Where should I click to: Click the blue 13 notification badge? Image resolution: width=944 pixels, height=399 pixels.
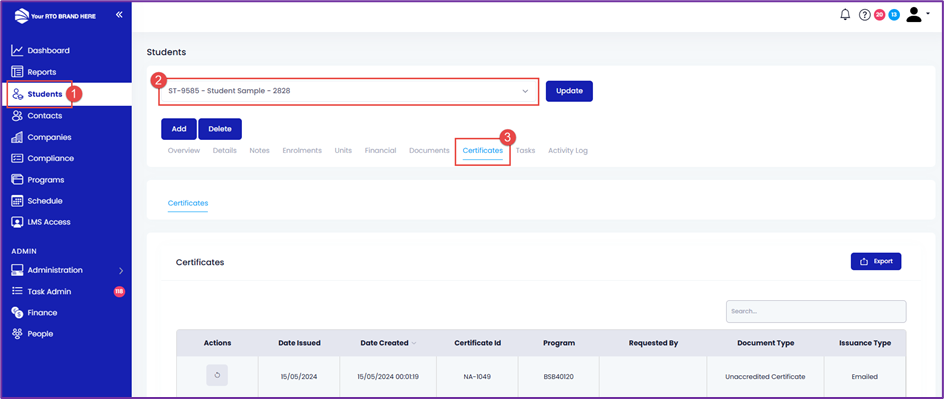pyautogui.click(x=894, y=15)
